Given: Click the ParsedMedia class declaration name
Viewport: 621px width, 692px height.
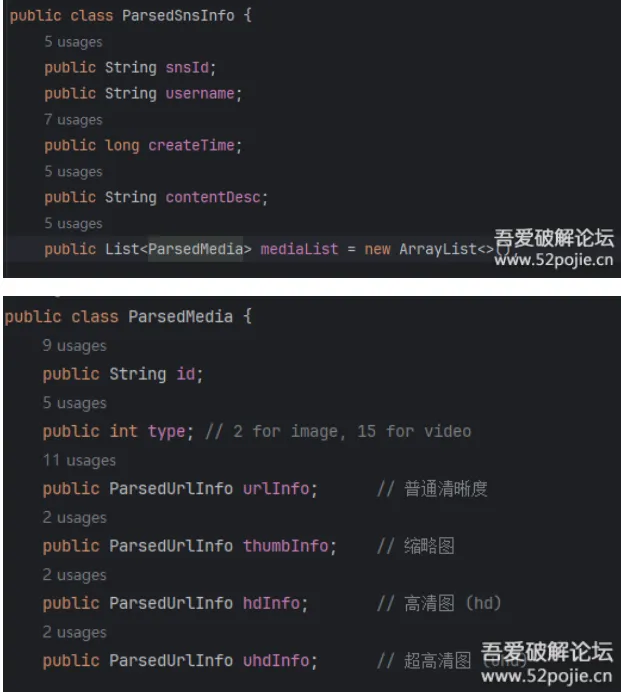Looking at the screenshot, I should (181, 316).
